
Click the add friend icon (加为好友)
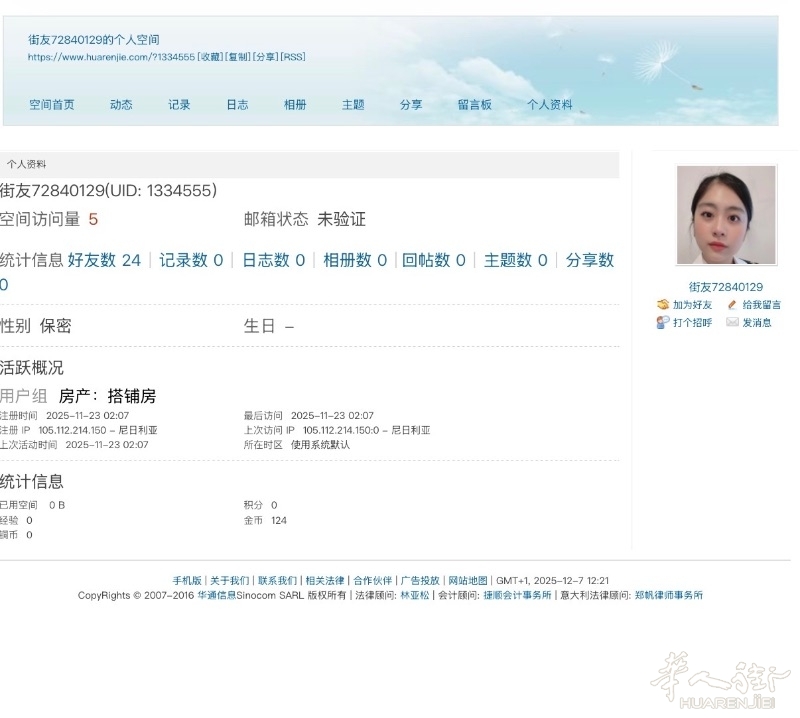(x=663, y=305)
